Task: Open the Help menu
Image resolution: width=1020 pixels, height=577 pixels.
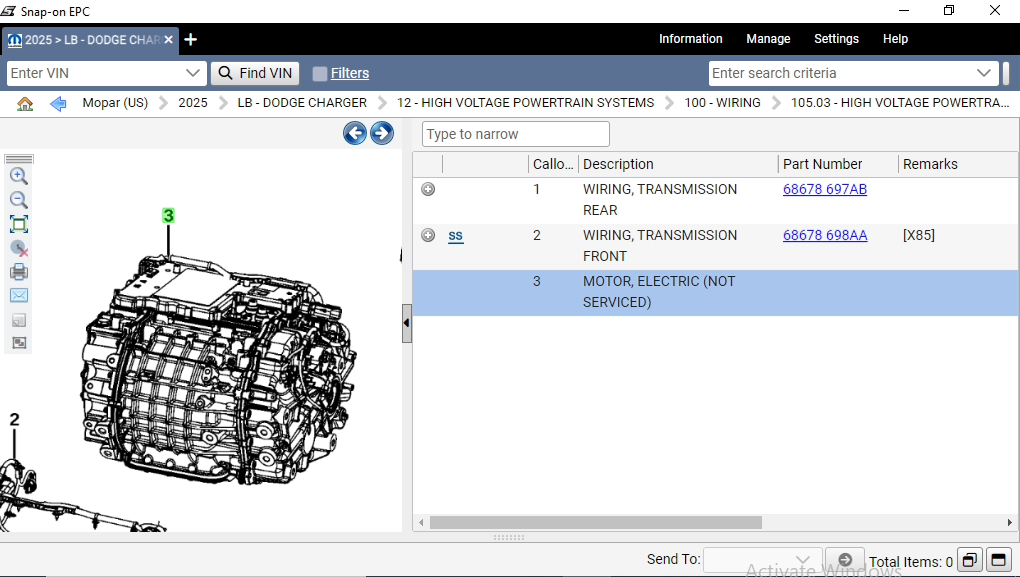Action: pos(895,39)
